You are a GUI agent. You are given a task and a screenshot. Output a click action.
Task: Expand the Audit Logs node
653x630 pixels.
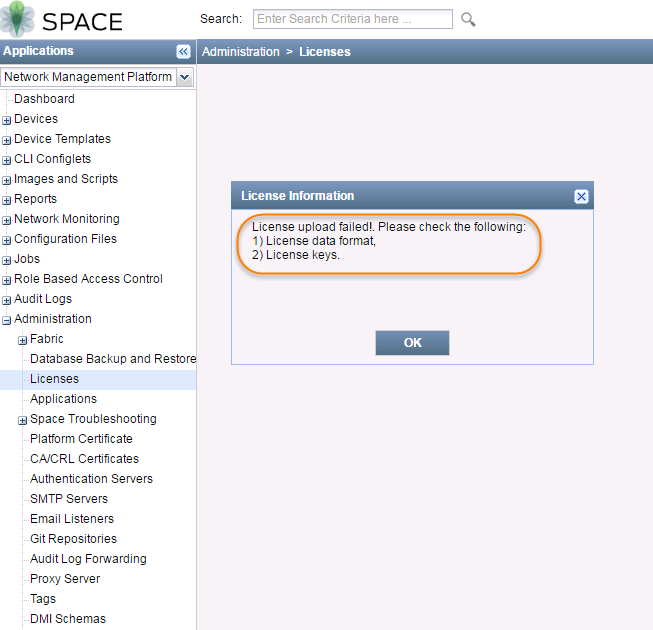(6, 300)
